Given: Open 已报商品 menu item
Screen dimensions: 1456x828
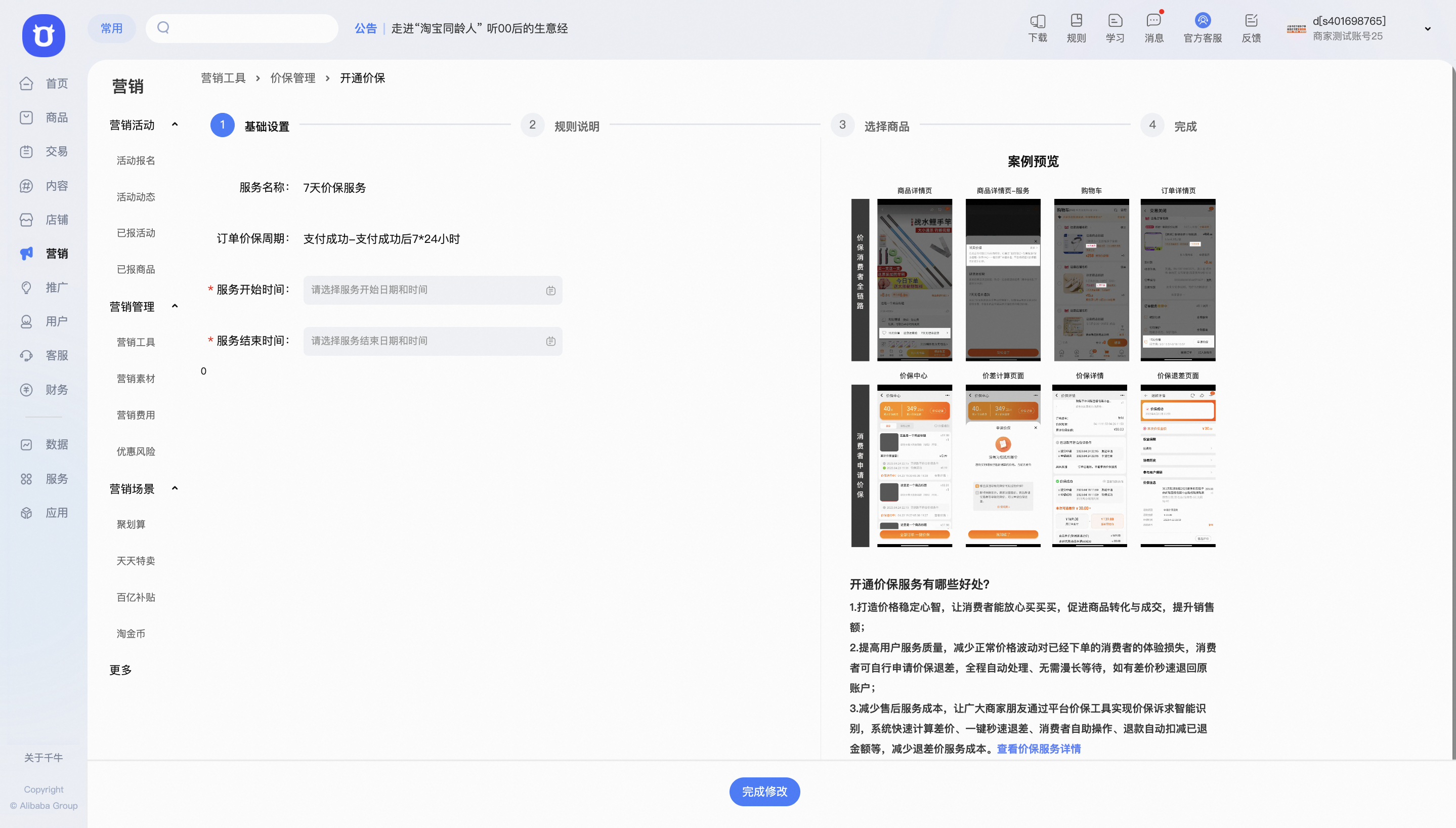Looking at the screenshot, I should [136, 270].
